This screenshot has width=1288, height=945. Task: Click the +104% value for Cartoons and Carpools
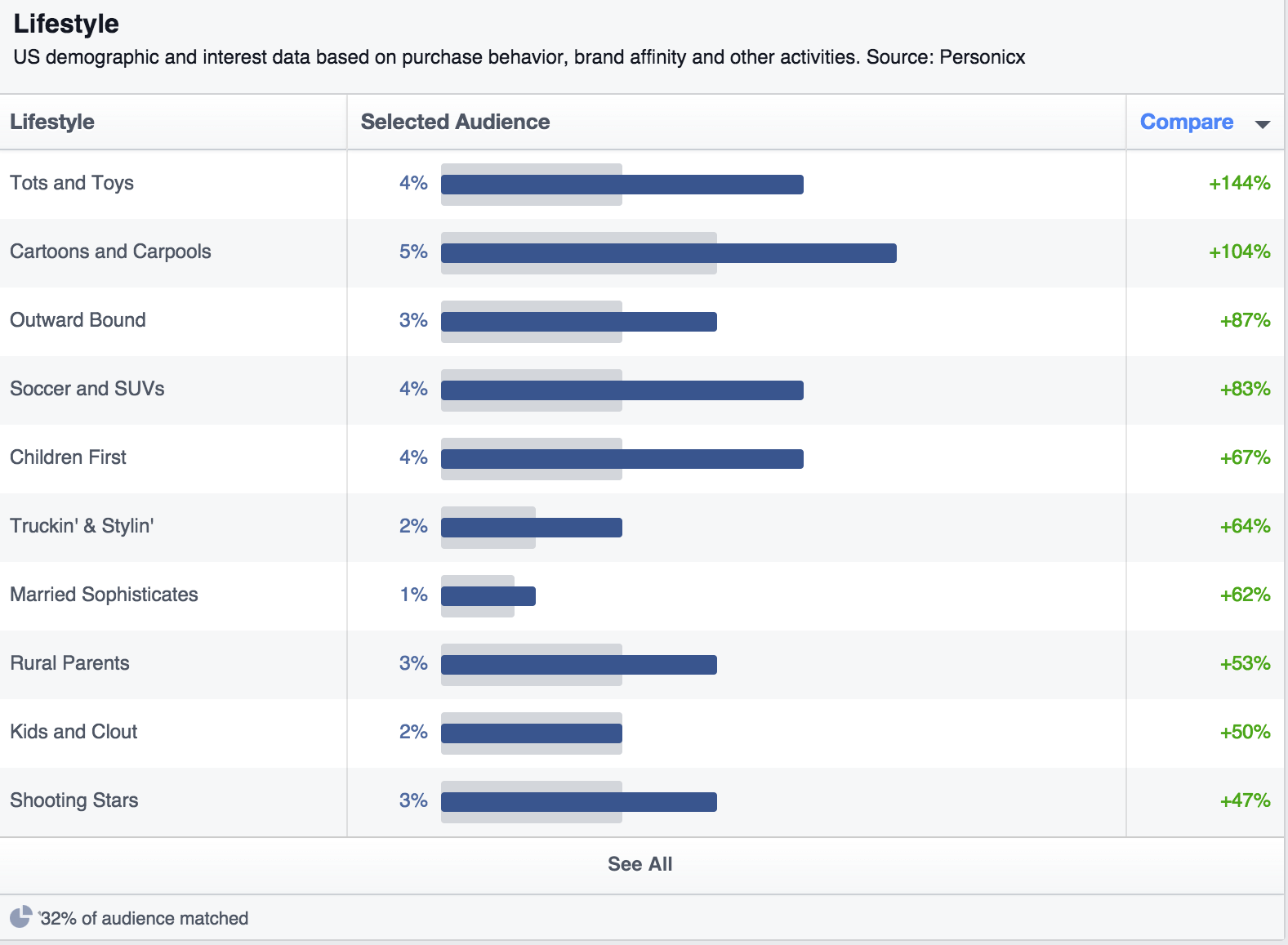[x=1239, y=253]
